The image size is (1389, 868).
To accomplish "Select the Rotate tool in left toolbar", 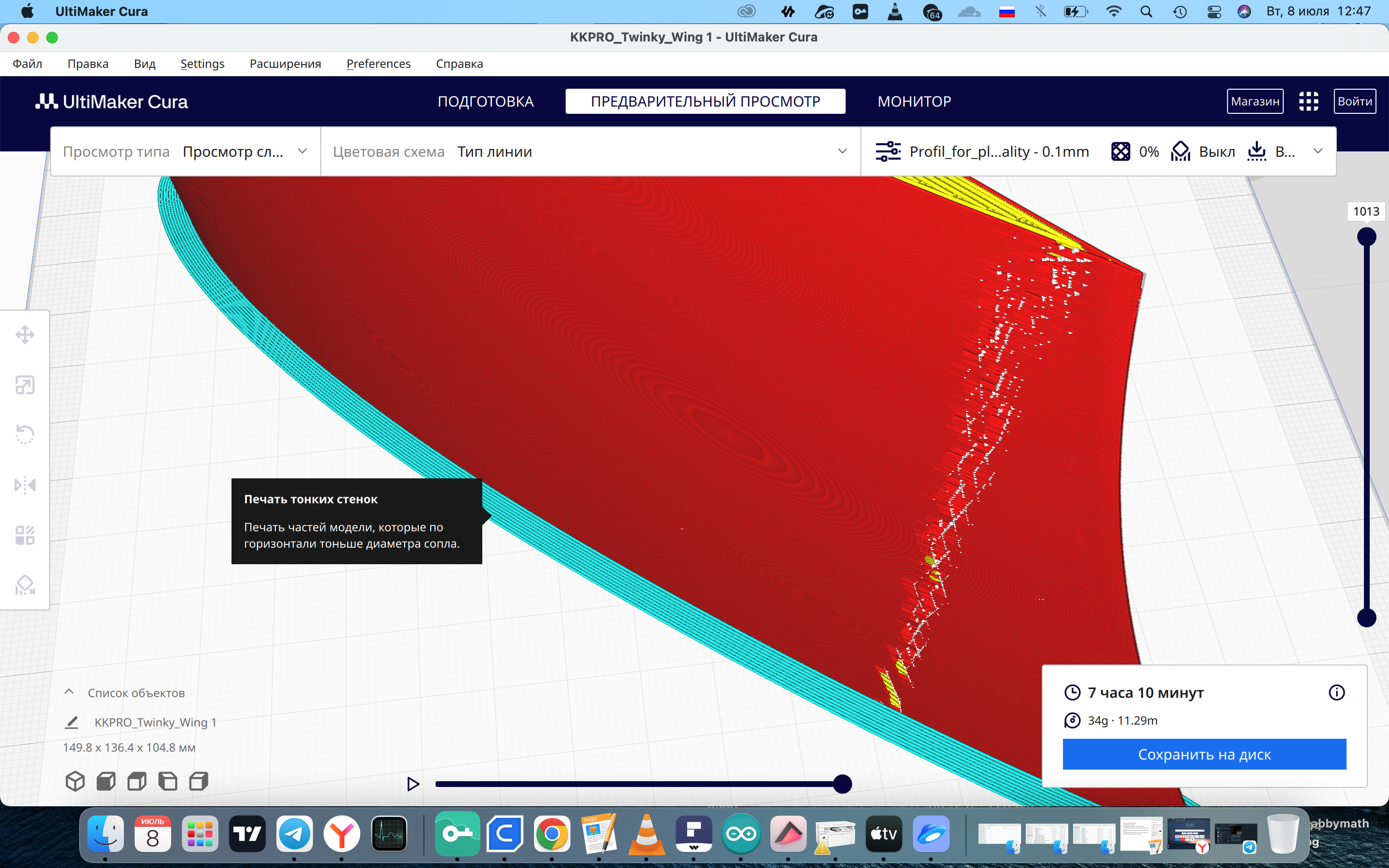I will [25, 434].
